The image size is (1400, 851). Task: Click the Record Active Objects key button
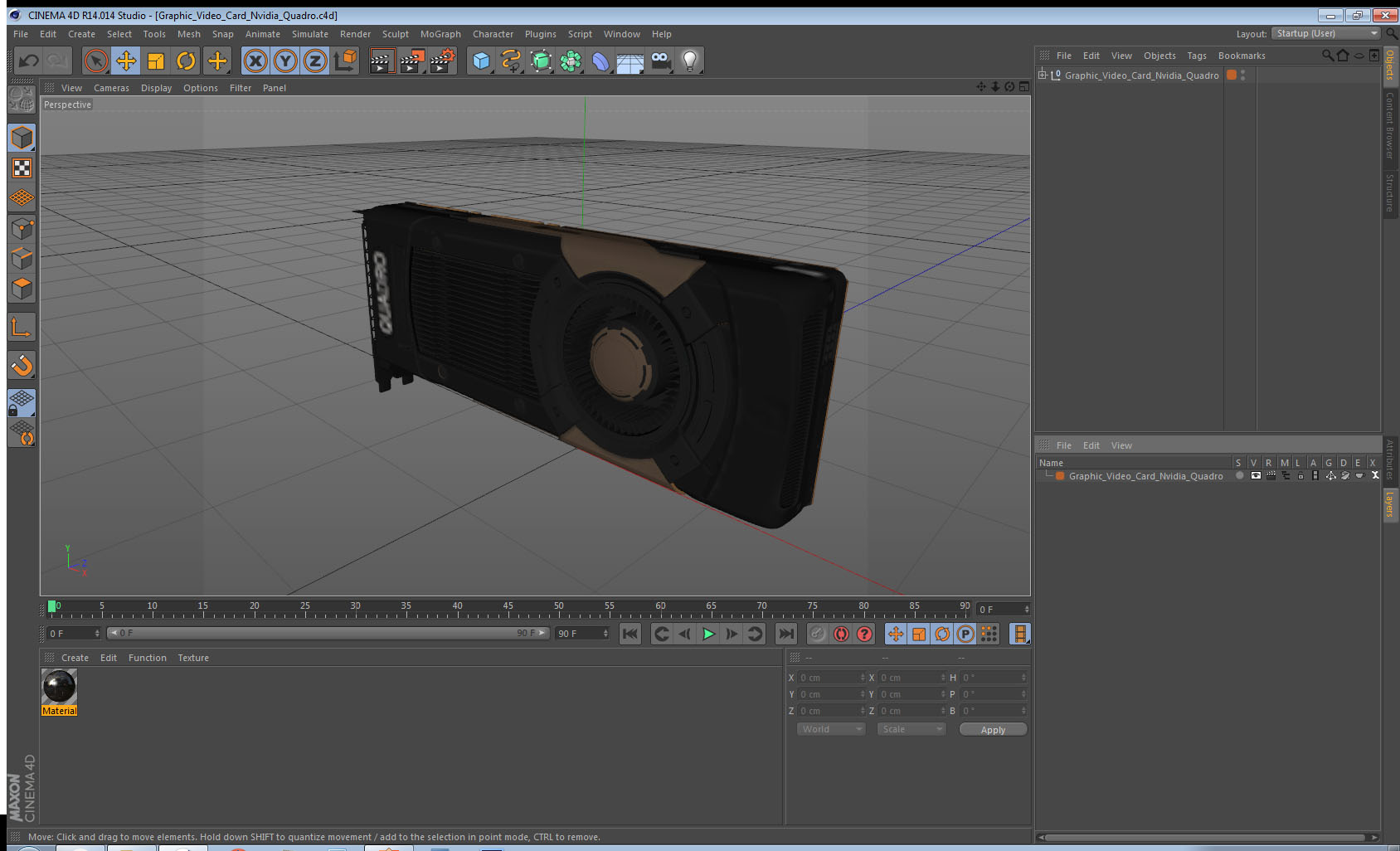coord(818,634)
